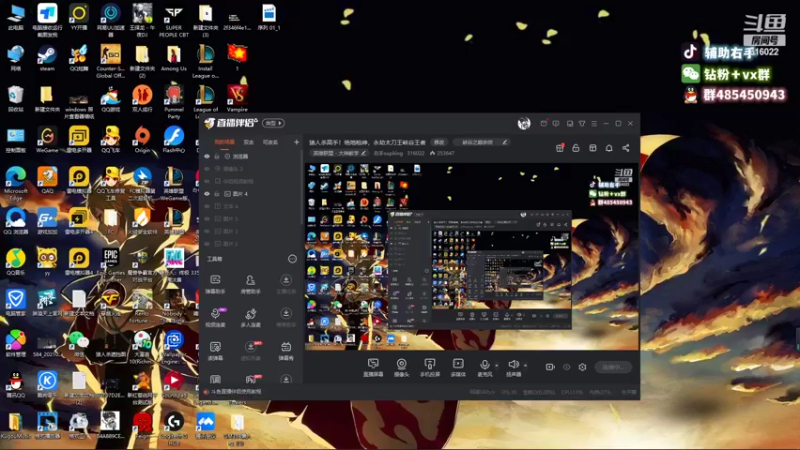Mute the 麦克风 microphone
This screenshot has width=800, height=450.
tap(485, 367)
